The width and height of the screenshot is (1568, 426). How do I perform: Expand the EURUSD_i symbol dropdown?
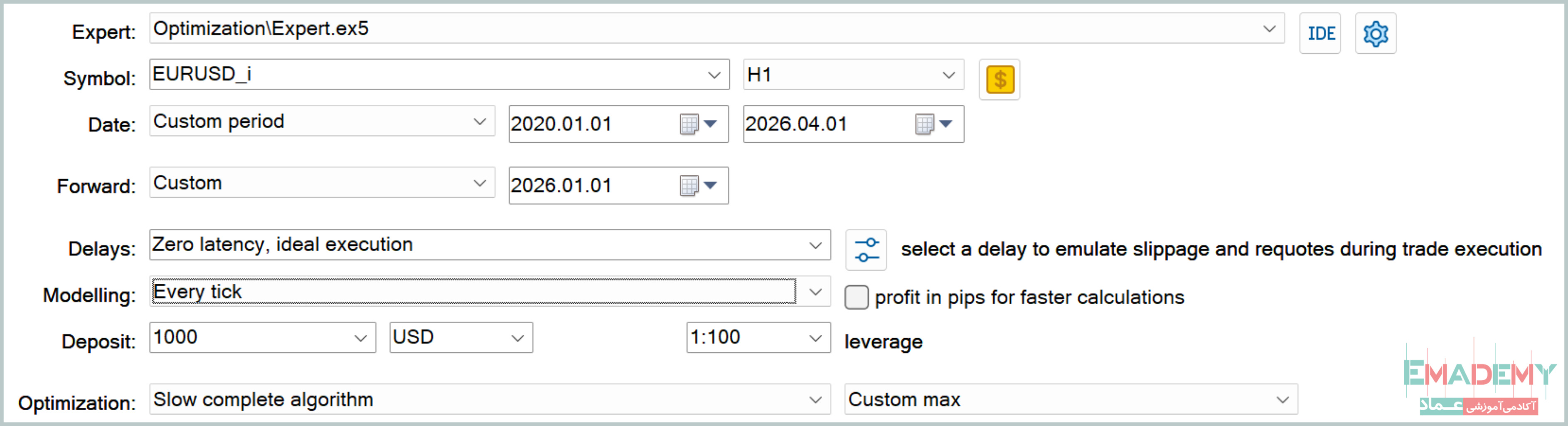(x=714, y=75)
